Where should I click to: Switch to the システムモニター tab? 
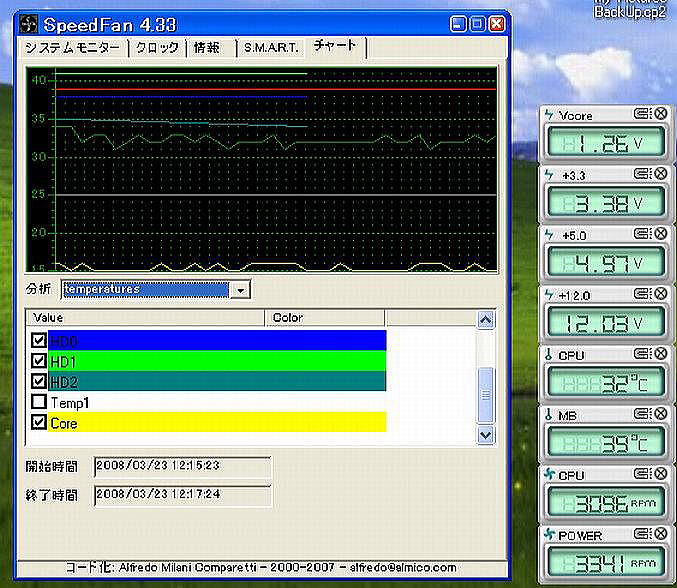click(x=73, y=47)
